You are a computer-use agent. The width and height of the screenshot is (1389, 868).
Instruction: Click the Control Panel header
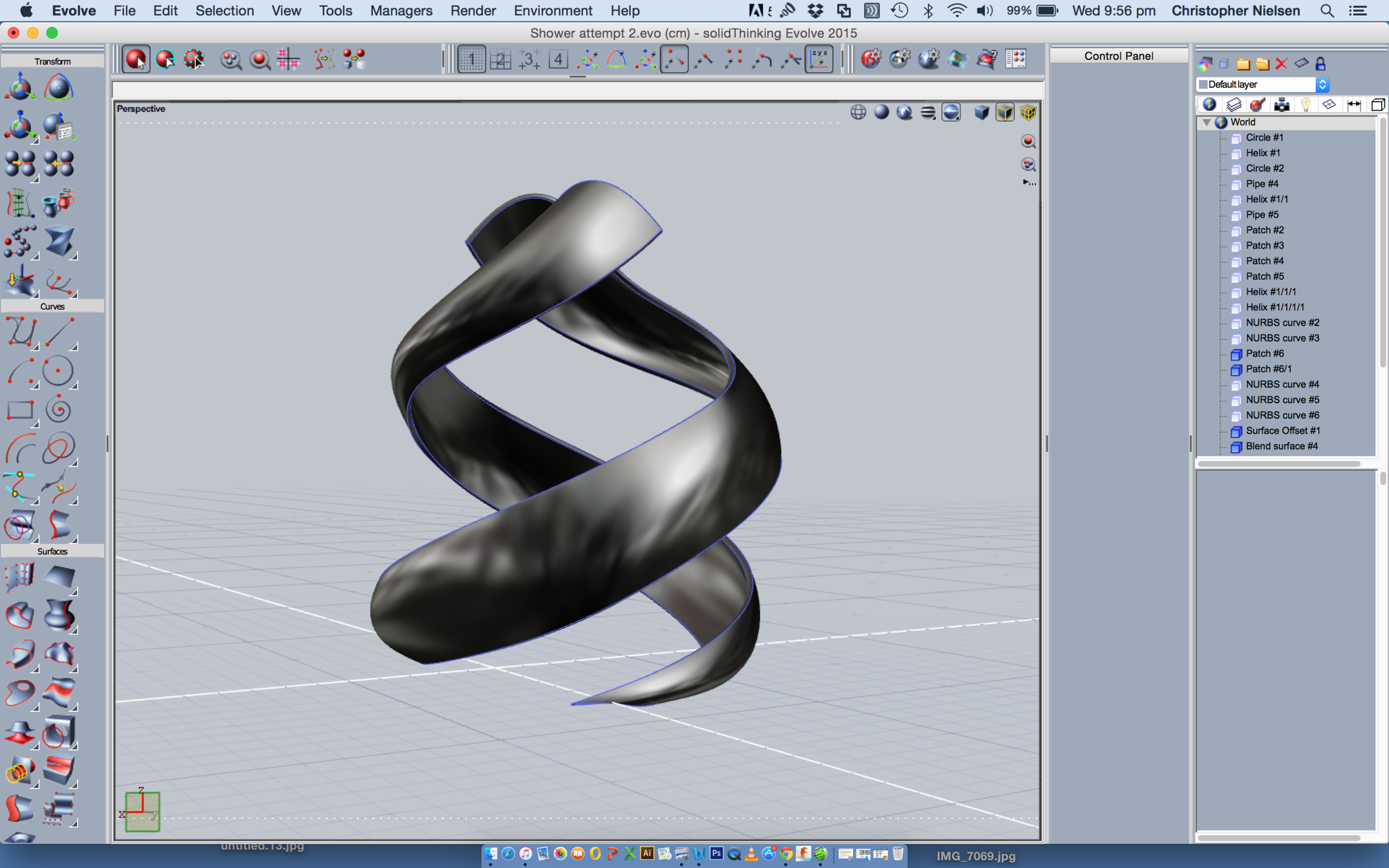click(x=1118, y=56)
